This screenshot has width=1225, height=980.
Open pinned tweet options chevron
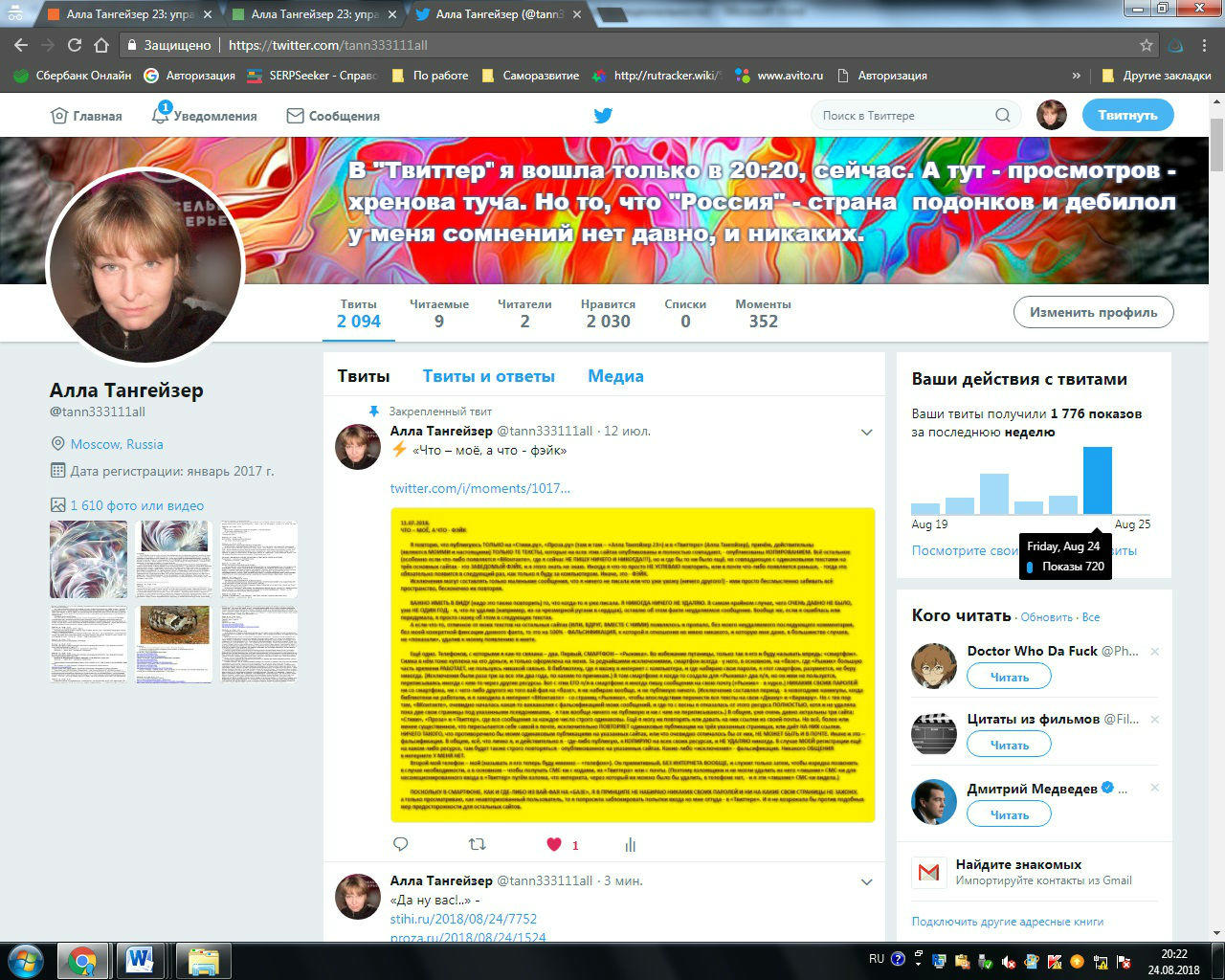(866, 433)
